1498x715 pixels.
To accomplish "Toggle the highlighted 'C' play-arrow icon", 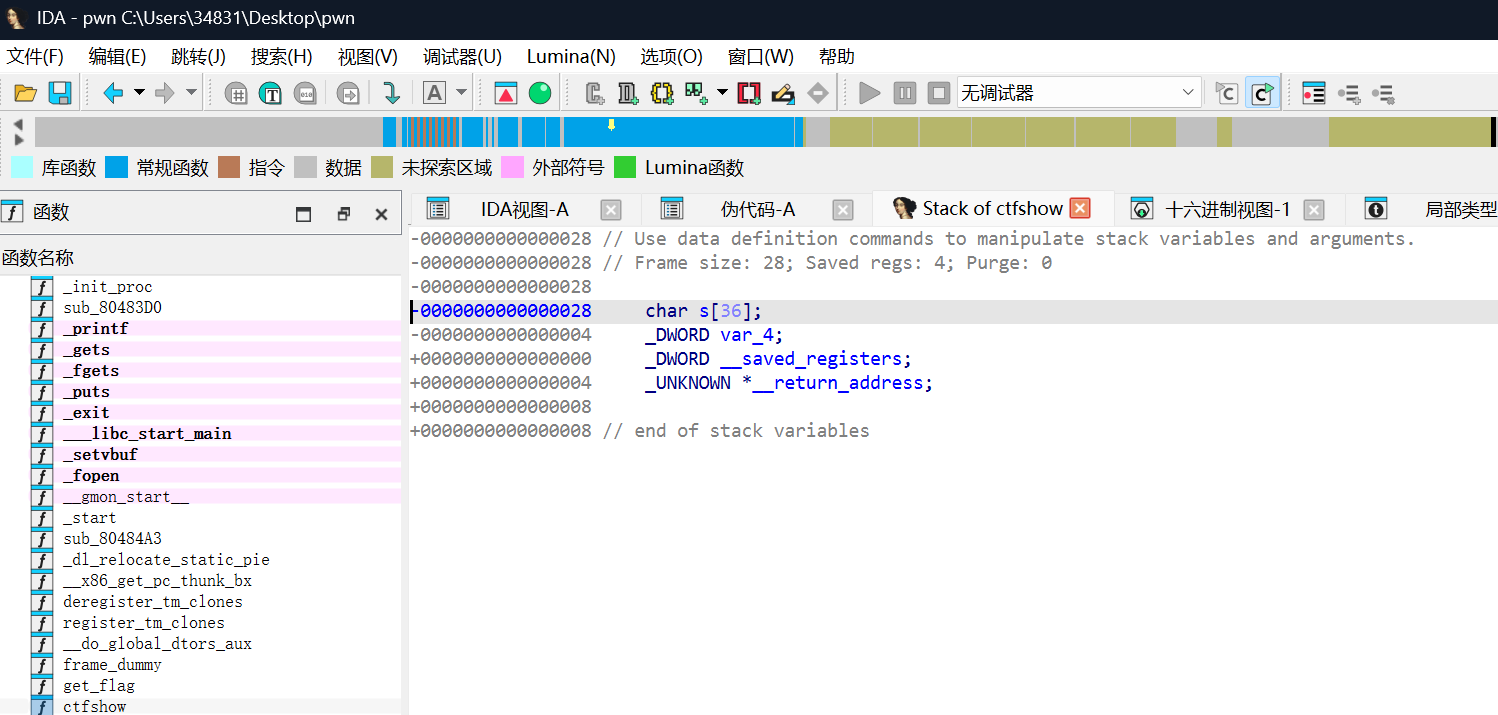I will pos(1262,94).
